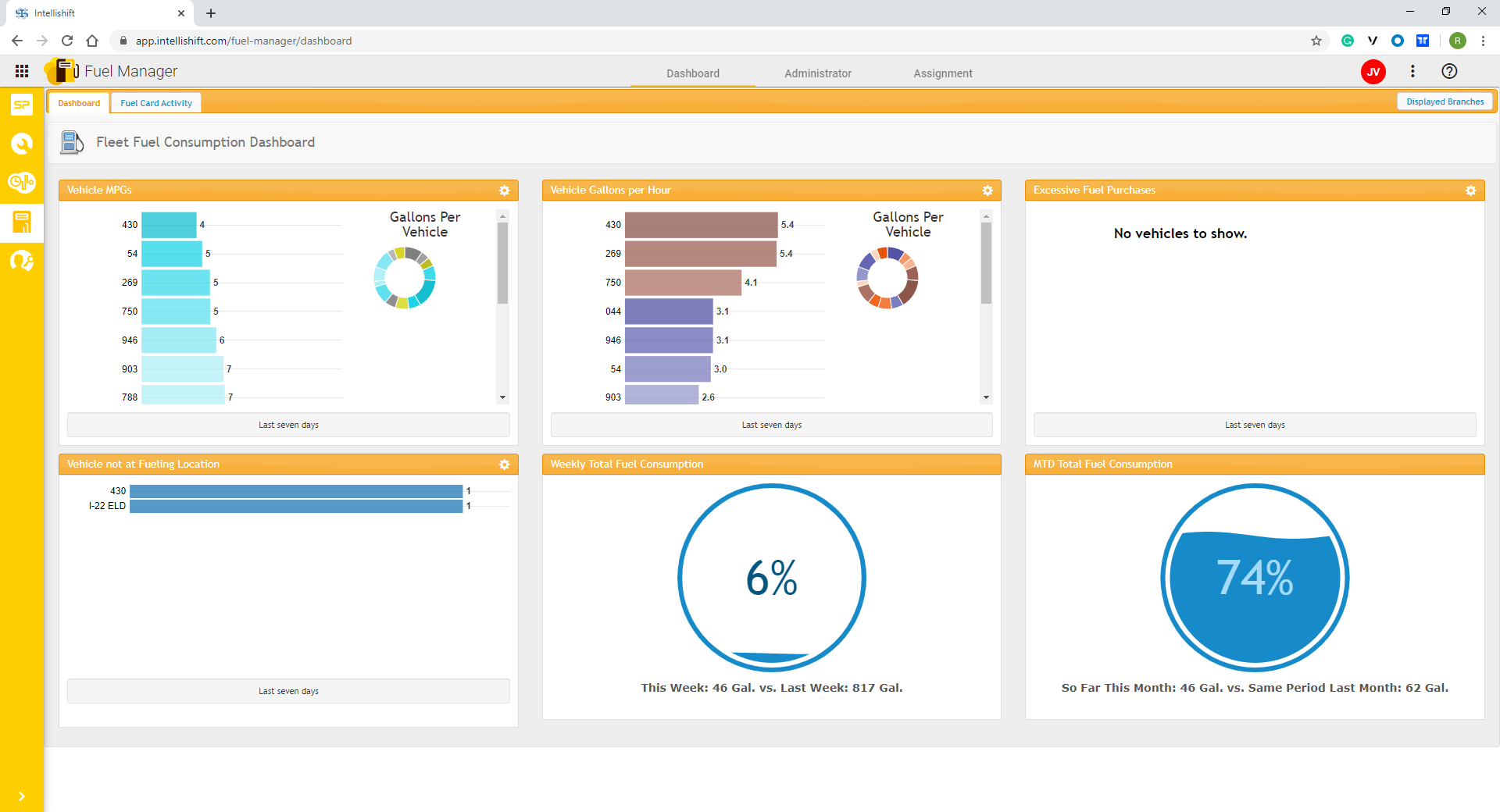The width and height of the screenshot is (1500, 812).
Task: Open the apps grid launcher icon
Action: (22, 71)
